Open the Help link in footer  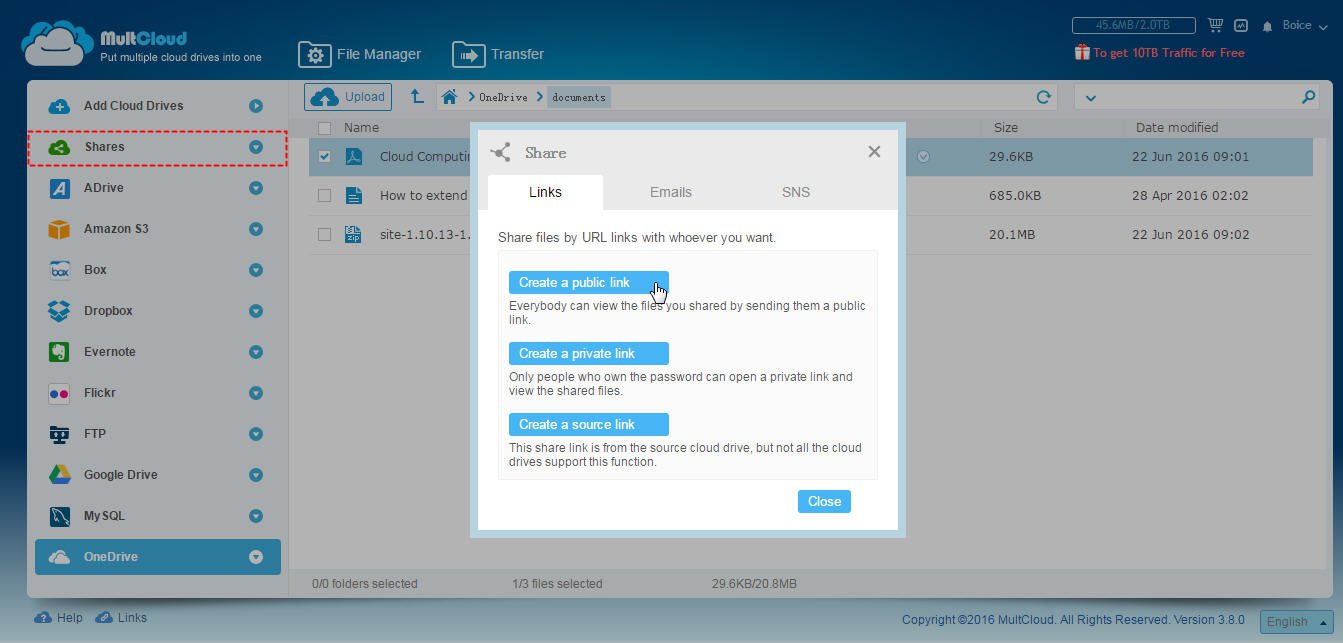coord(59,618)
